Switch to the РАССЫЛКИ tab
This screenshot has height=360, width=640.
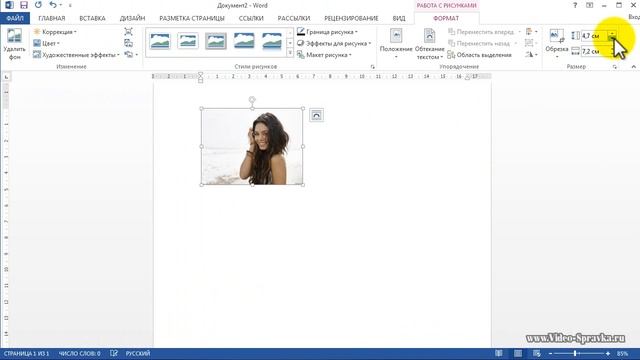pyautogui.click(x=294, y=18)
